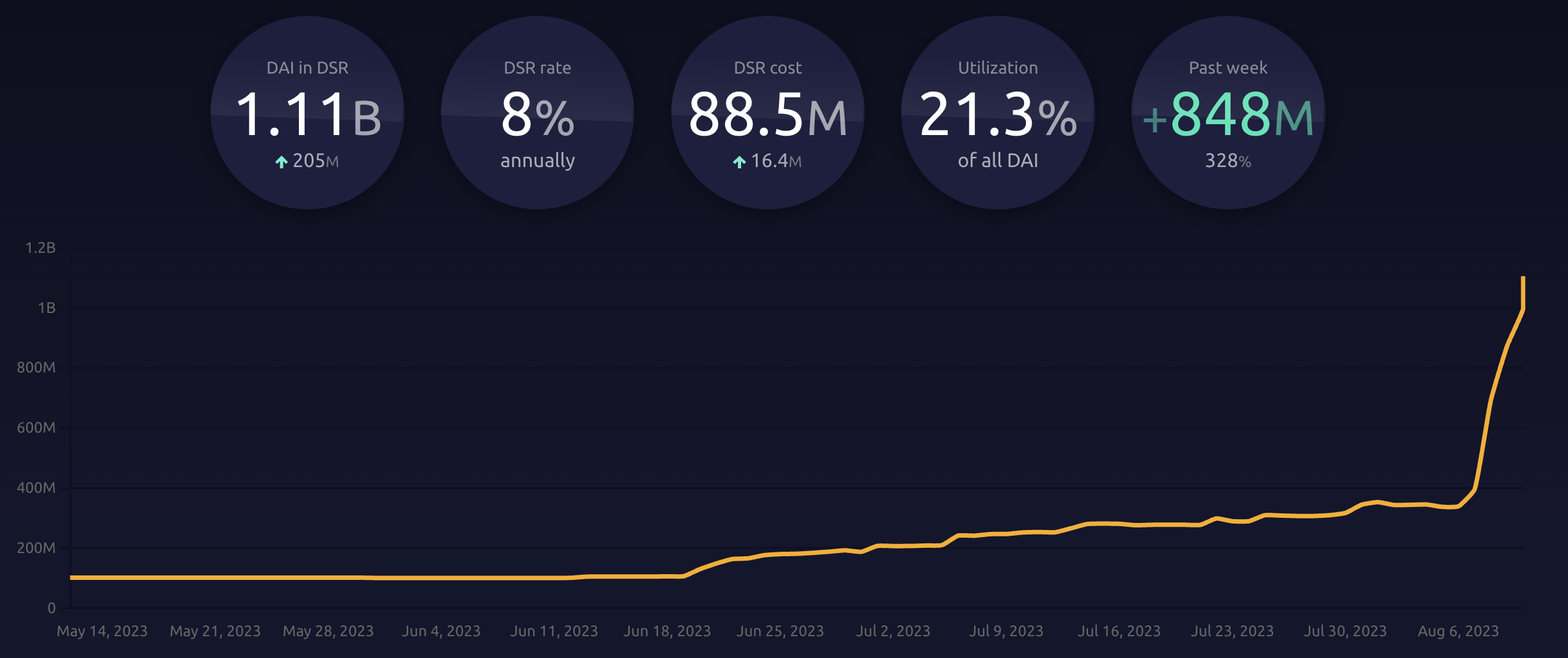Viewport: 1568px width, 658px height.
Task: Click the 328% growth figure
Action: click(x=1228, y=162)
